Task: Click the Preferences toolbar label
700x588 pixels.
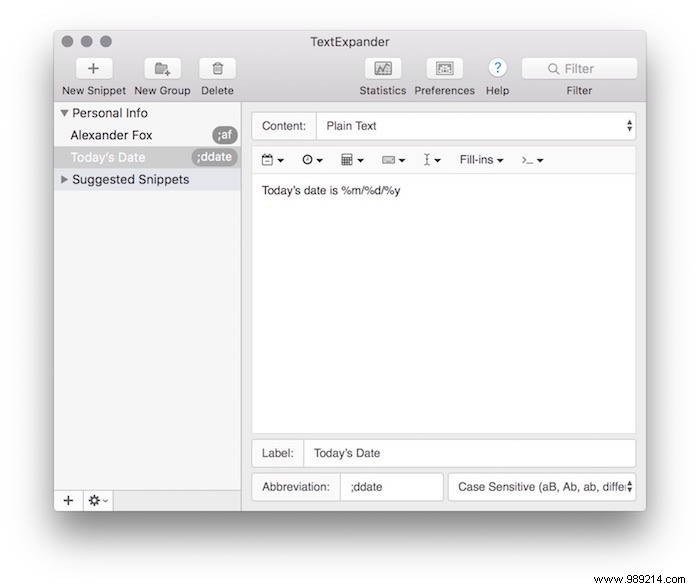Action: click(444, 91)
